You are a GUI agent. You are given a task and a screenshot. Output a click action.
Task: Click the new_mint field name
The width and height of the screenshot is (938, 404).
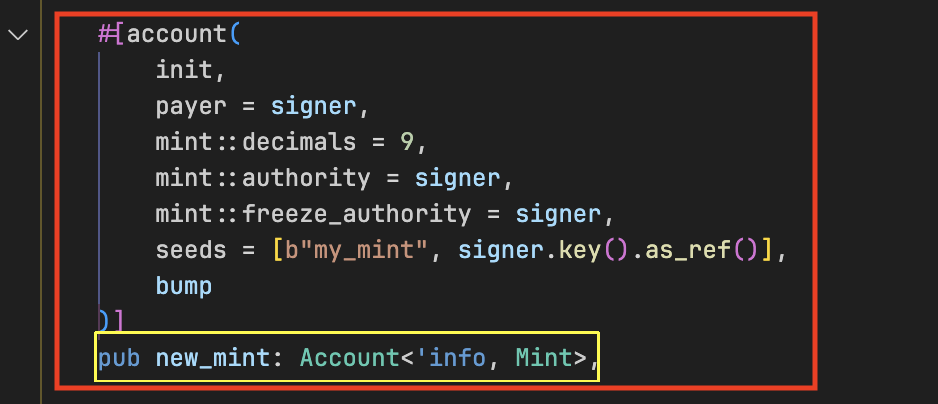pos(210,358)
